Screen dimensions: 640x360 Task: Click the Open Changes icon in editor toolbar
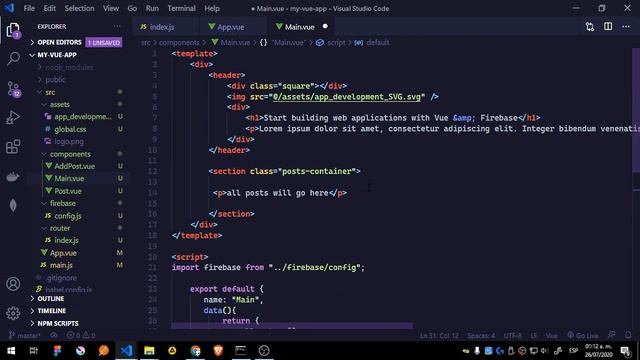pos(590,27)
